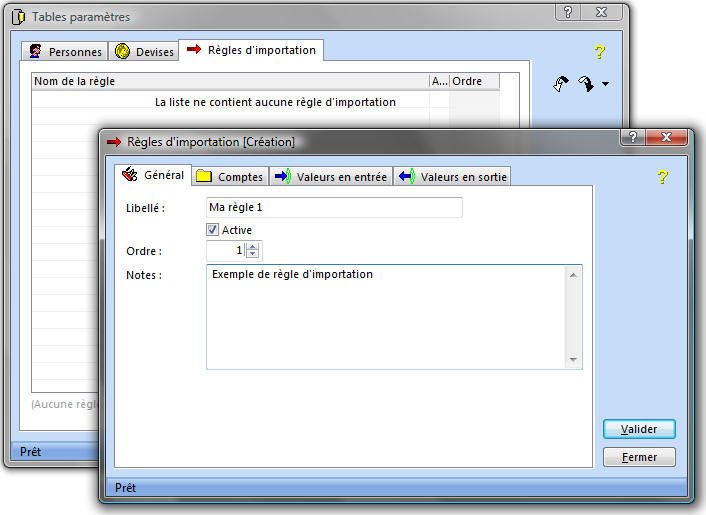Image resolution: width=706 pixels, height=515 pixels.
Task: Click the yellow help icon in Règles d'importation dialog
Action: pyautogui.click(x=661, y=177)
